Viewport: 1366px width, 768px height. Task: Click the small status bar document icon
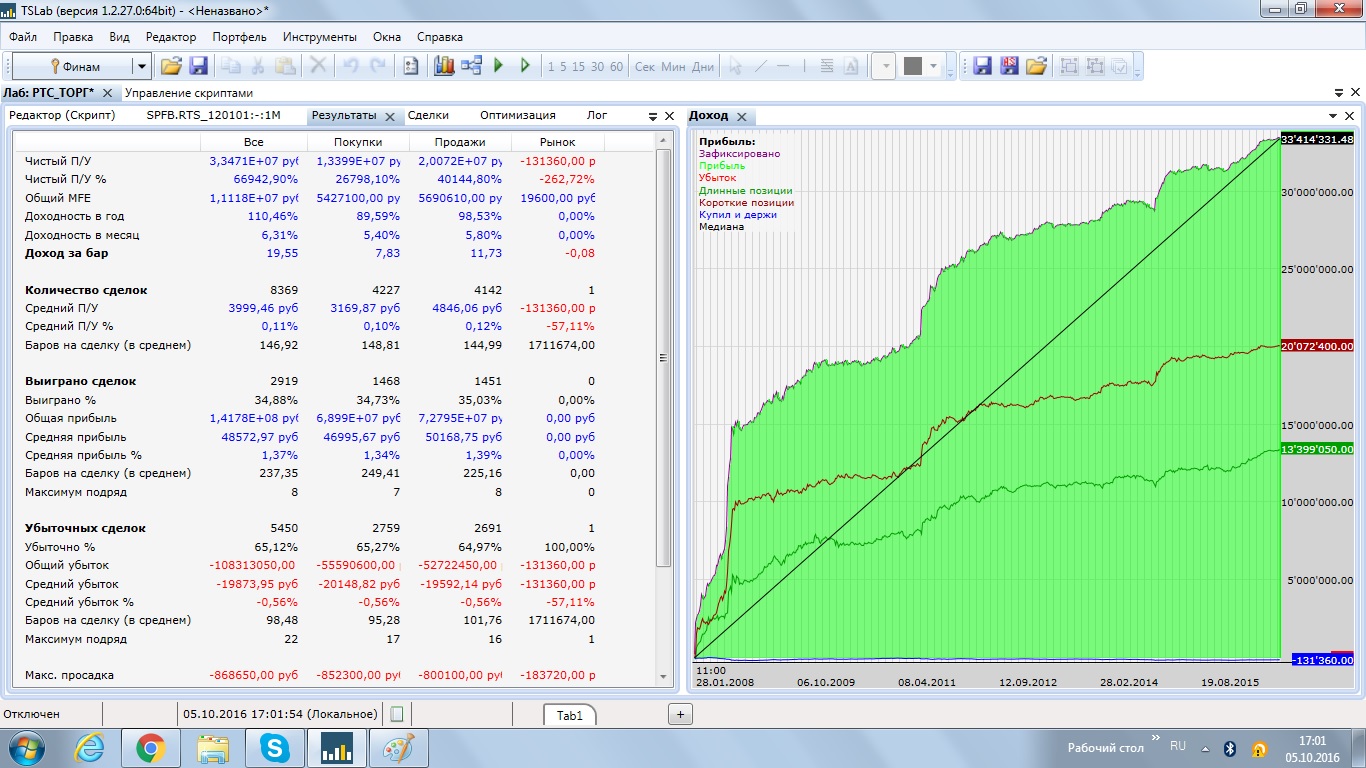click(x=397, y=714)
